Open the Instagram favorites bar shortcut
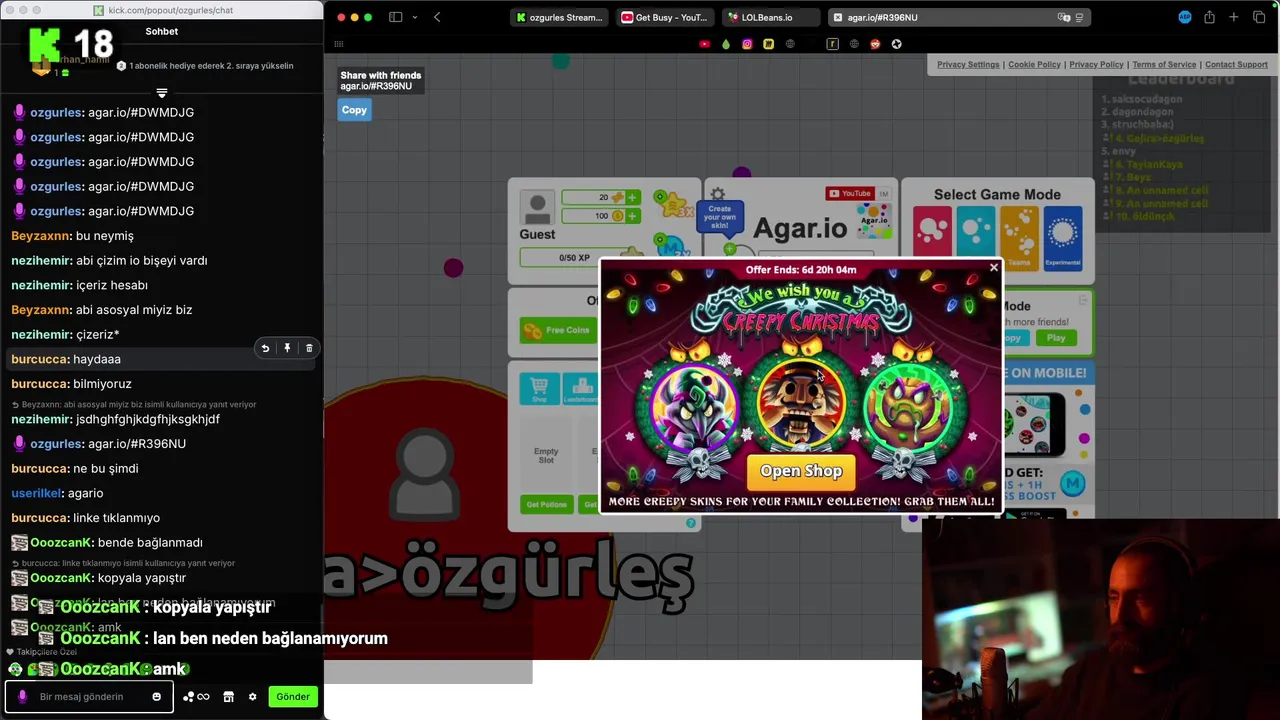Screen dimensions: 1280x720 coord(746,44)
